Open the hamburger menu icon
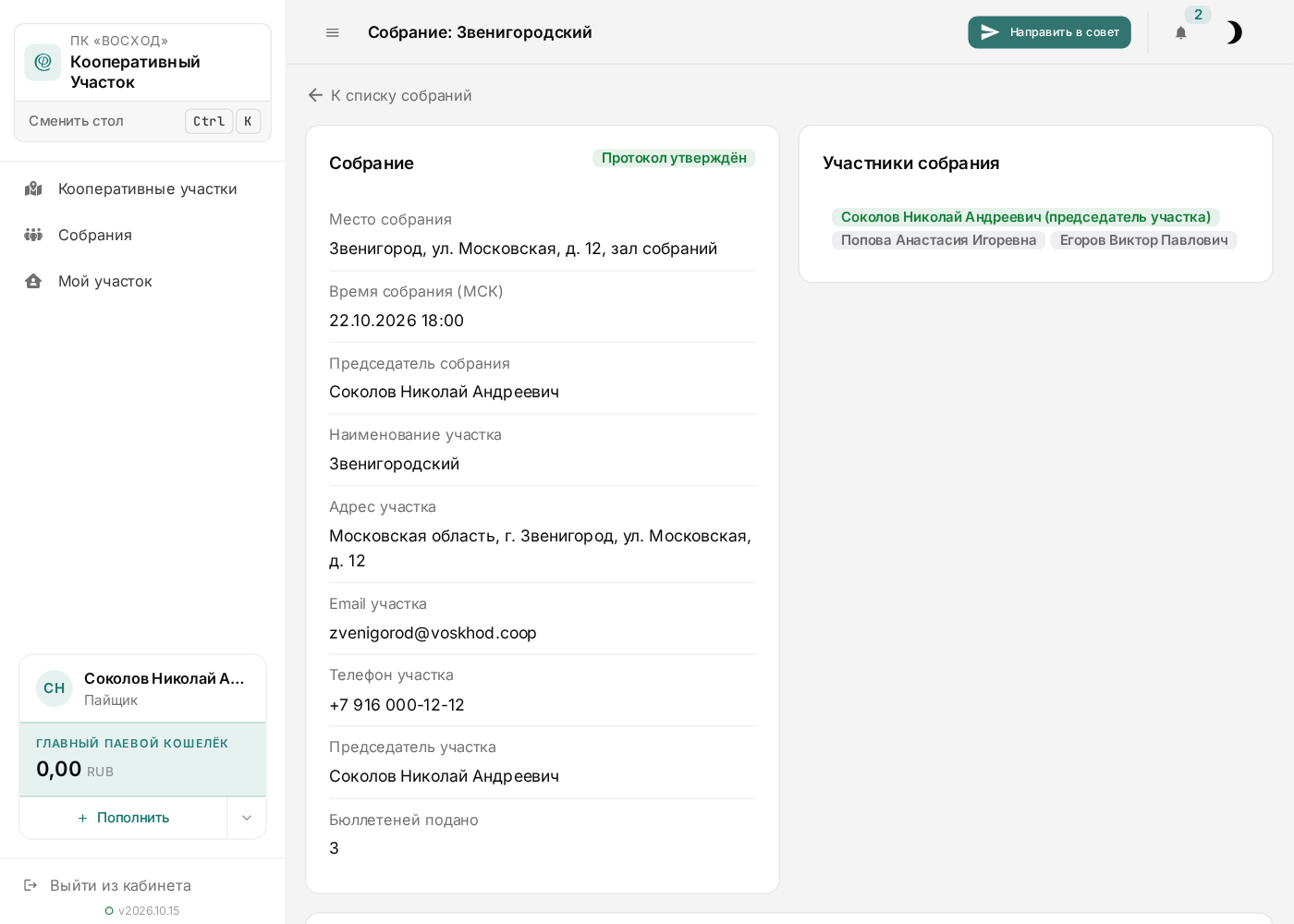The image size is (1294, 924). pos(333,32)
